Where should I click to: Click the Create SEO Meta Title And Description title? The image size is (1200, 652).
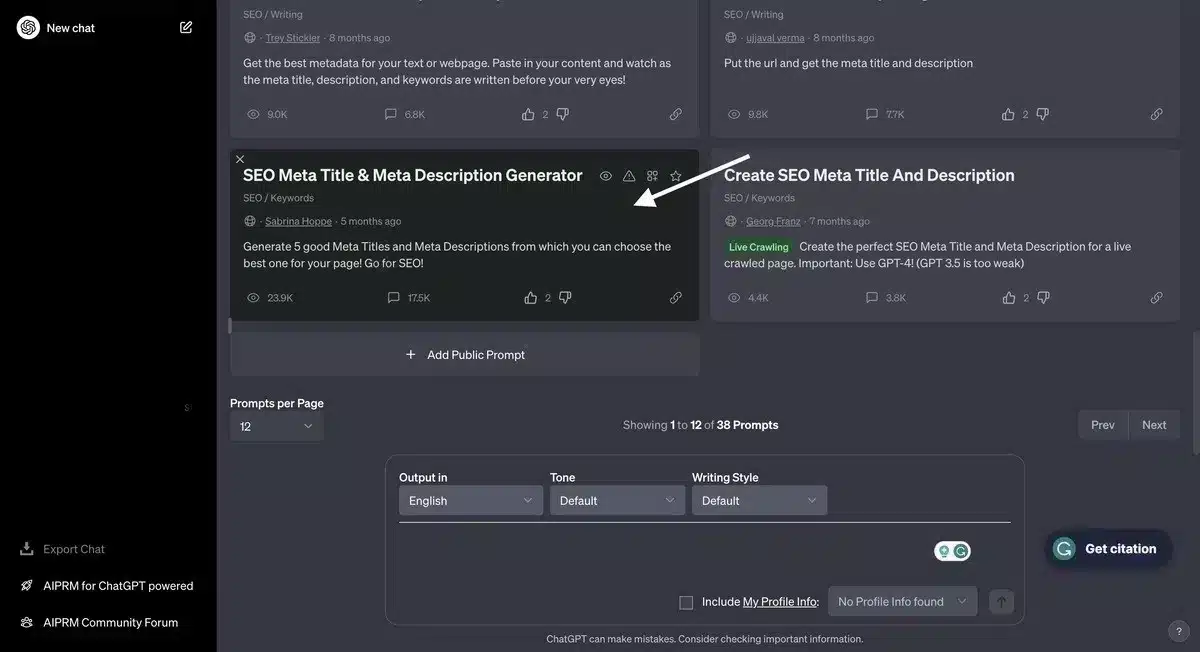point(869,175)
